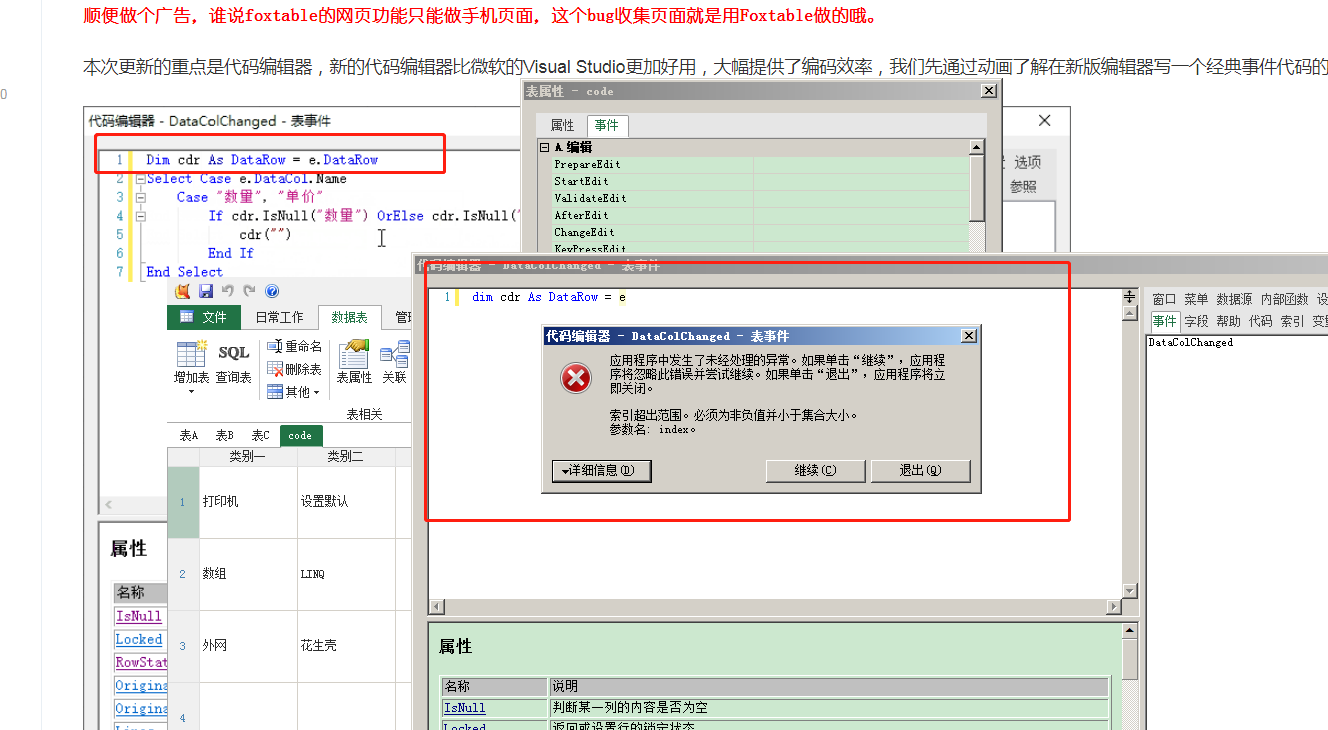Click DataColChanged entry in right event list
The height and width of the screenshot is (730, 1328).
pos(1190,342)
